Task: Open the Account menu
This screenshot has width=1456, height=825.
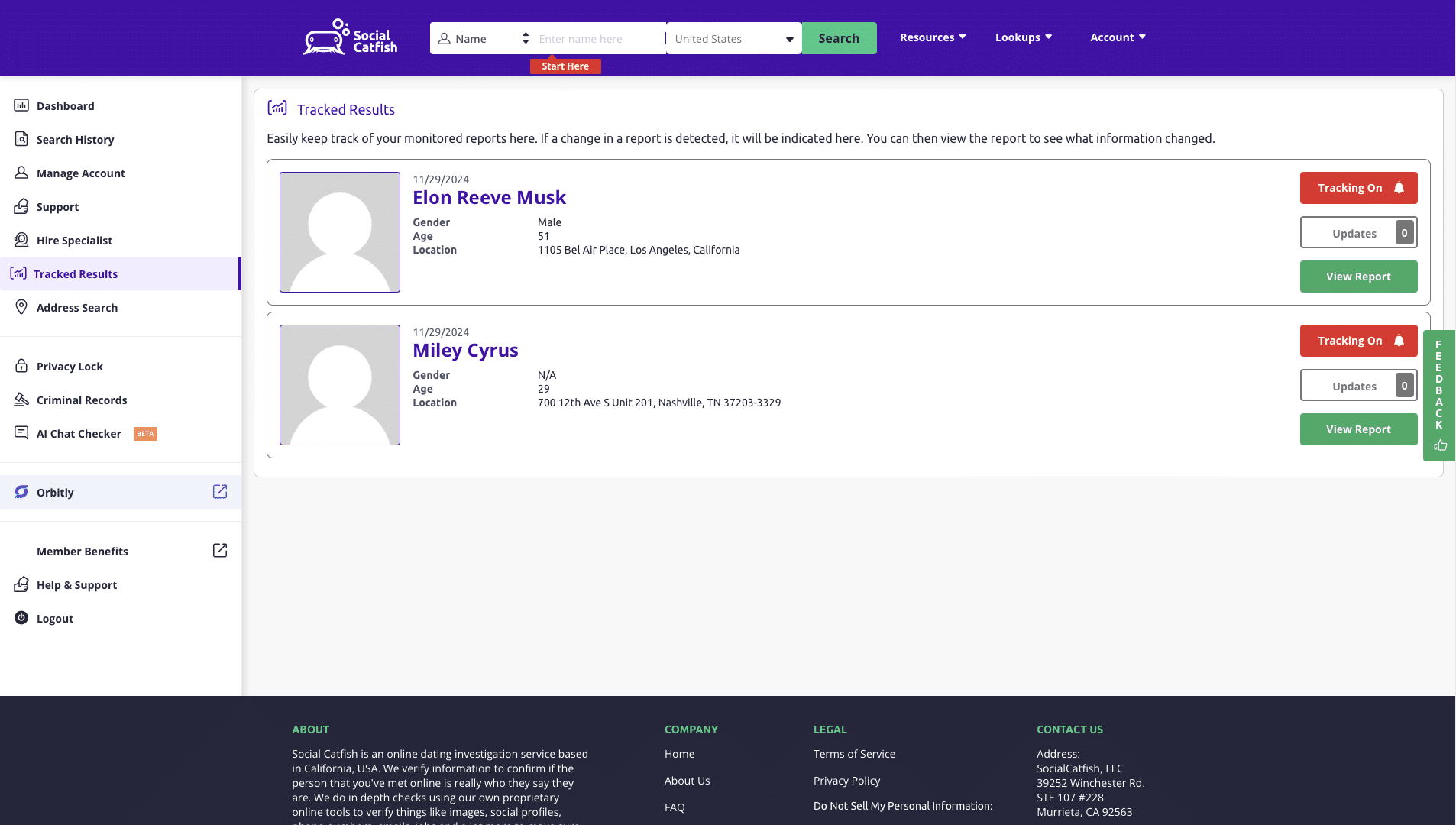Action: [x=1117, y=37]
